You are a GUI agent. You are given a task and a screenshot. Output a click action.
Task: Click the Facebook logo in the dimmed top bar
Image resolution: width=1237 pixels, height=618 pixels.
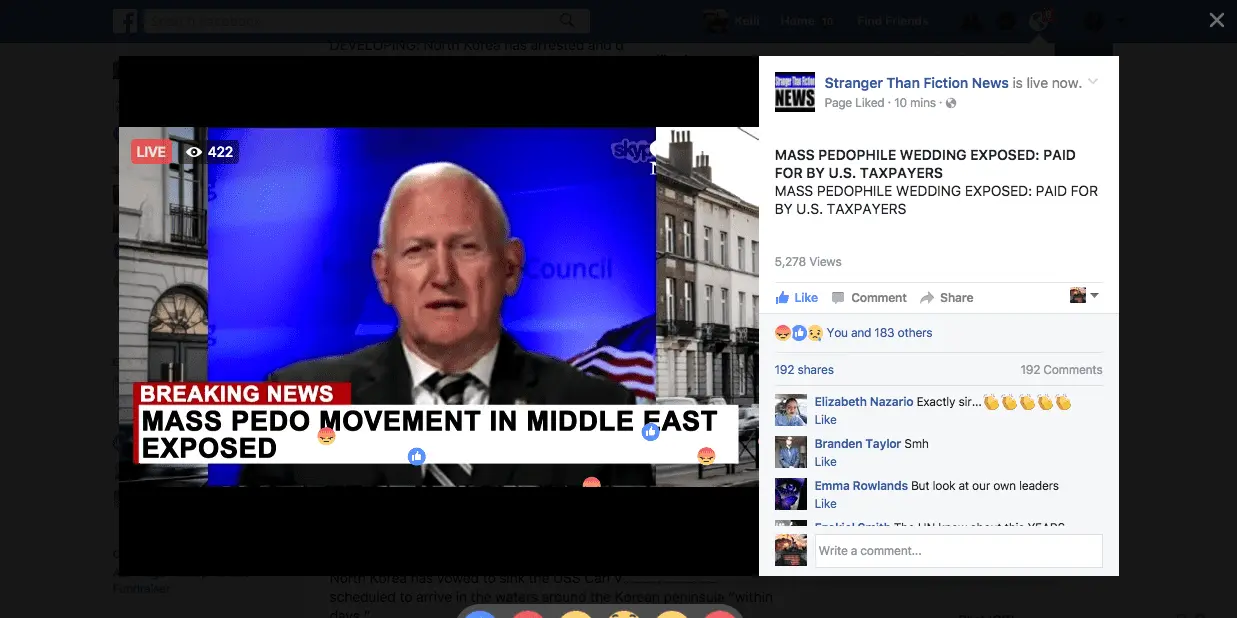click(125, 21)
